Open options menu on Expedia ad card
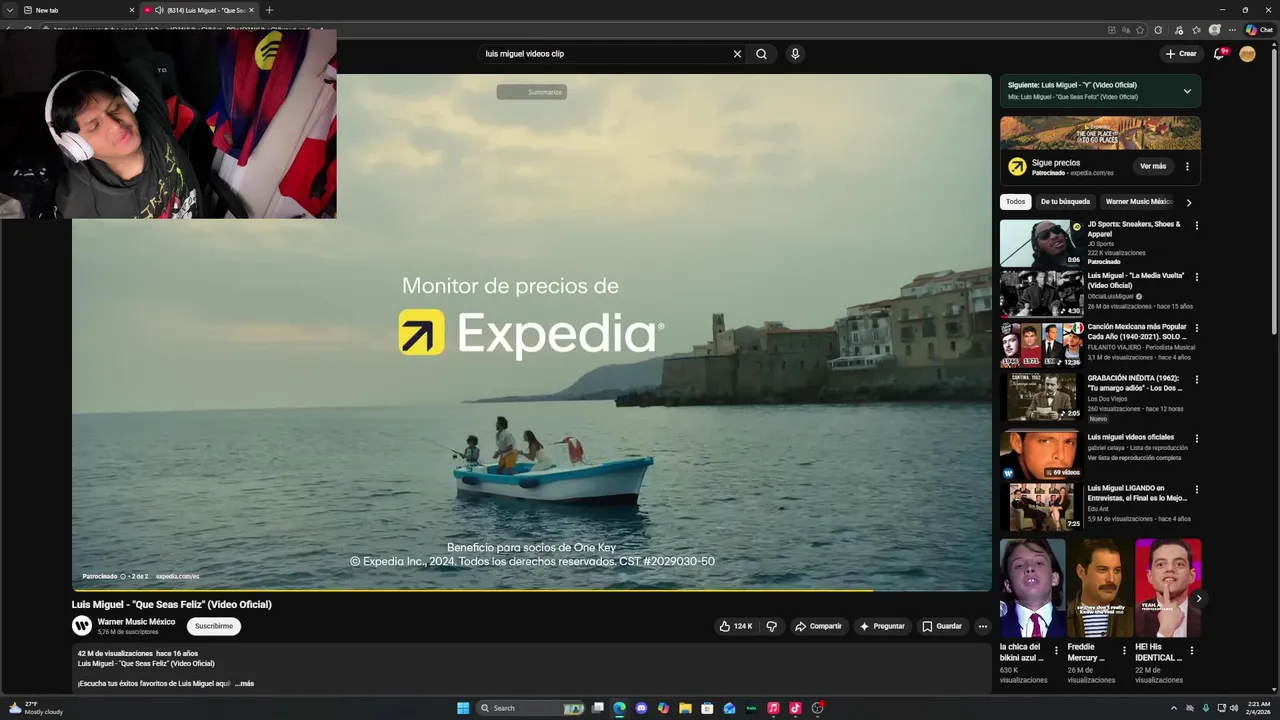1280x720 pixels. pyautogui.click(x=1187, y=167)
